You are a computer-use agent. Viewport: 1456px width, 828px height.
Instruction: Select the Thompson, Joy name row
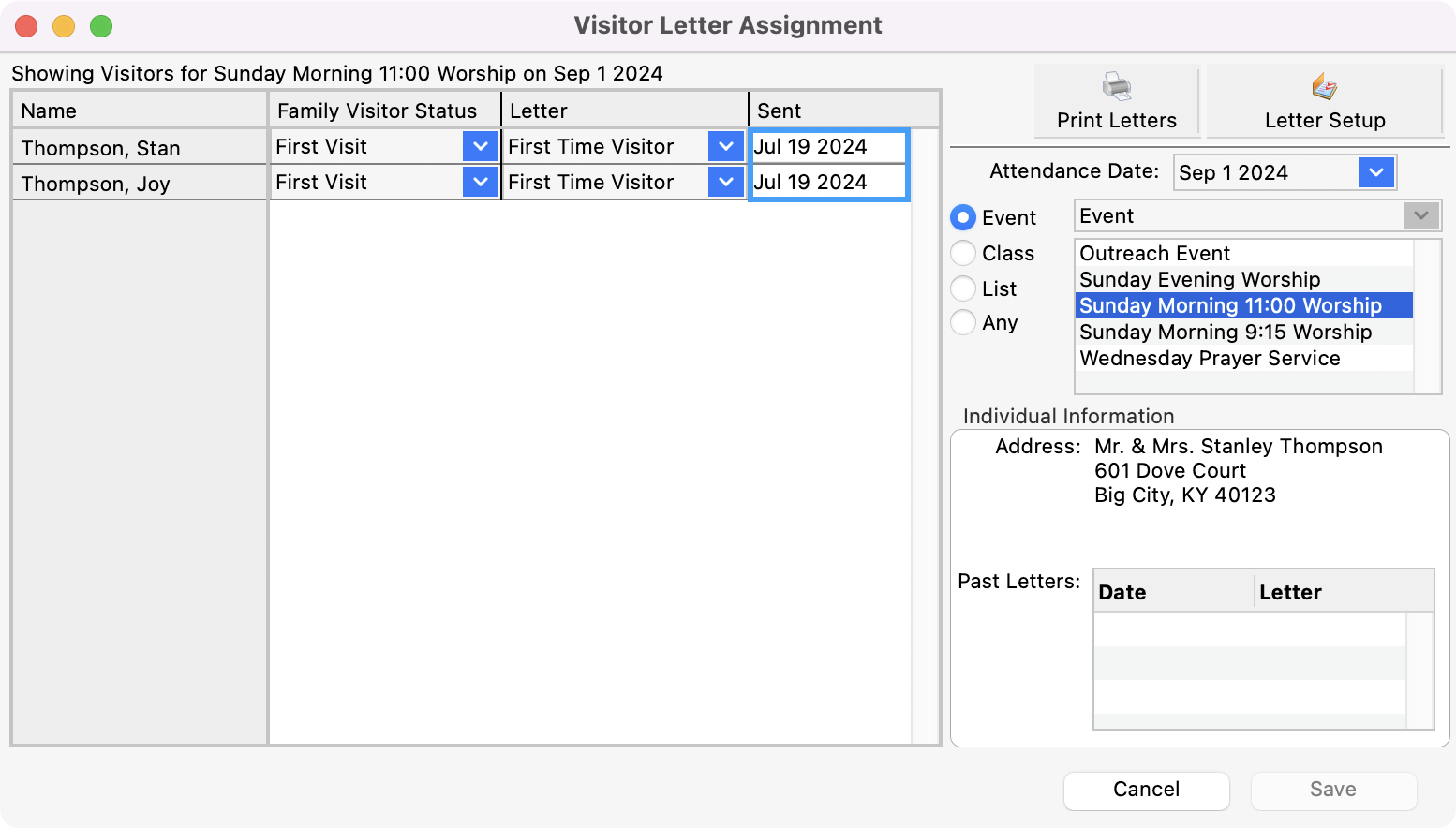(96, 184)
